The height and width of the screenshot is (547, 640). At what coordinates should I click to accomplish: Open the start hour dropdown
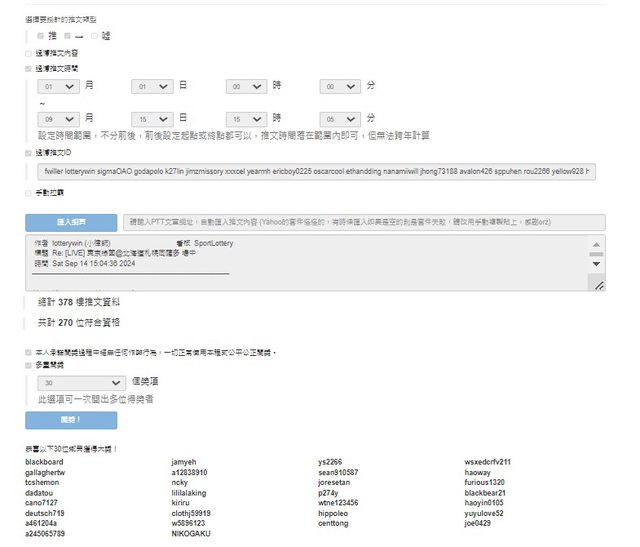[248, 87]
